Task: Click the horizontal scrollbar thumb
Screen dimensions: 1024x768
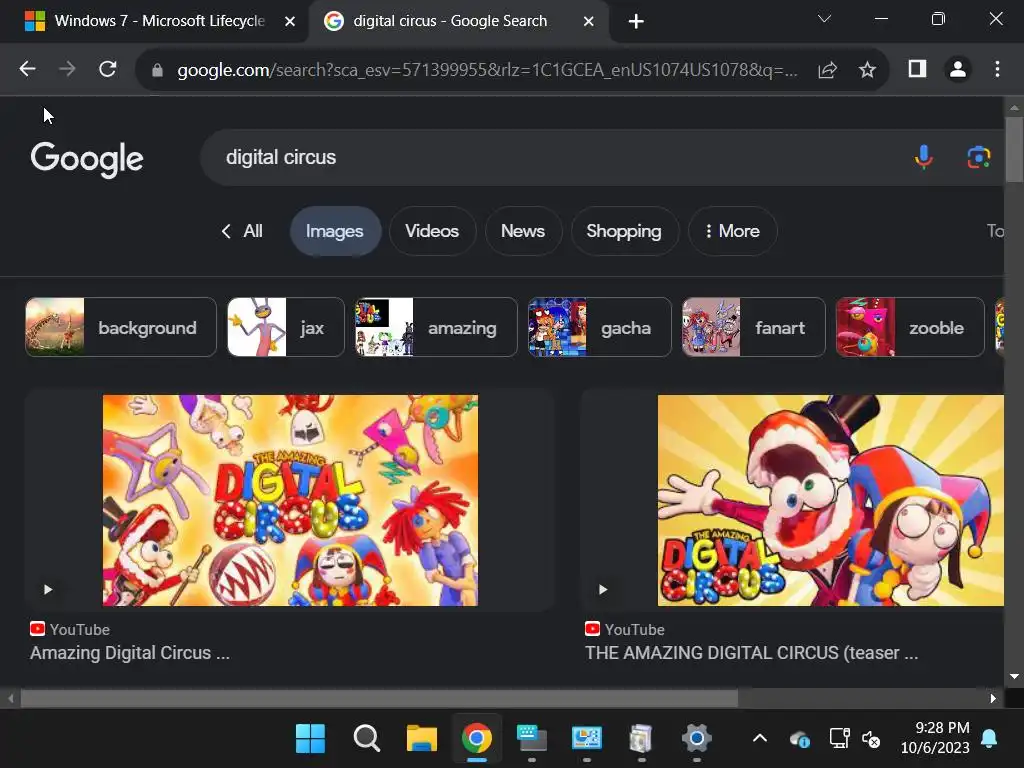Action: coord(379,698)
